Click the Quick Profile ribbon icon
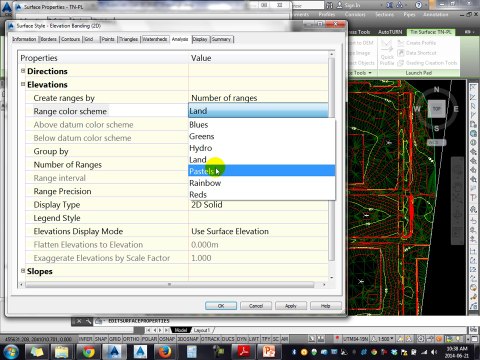 [x=387, y=53]
